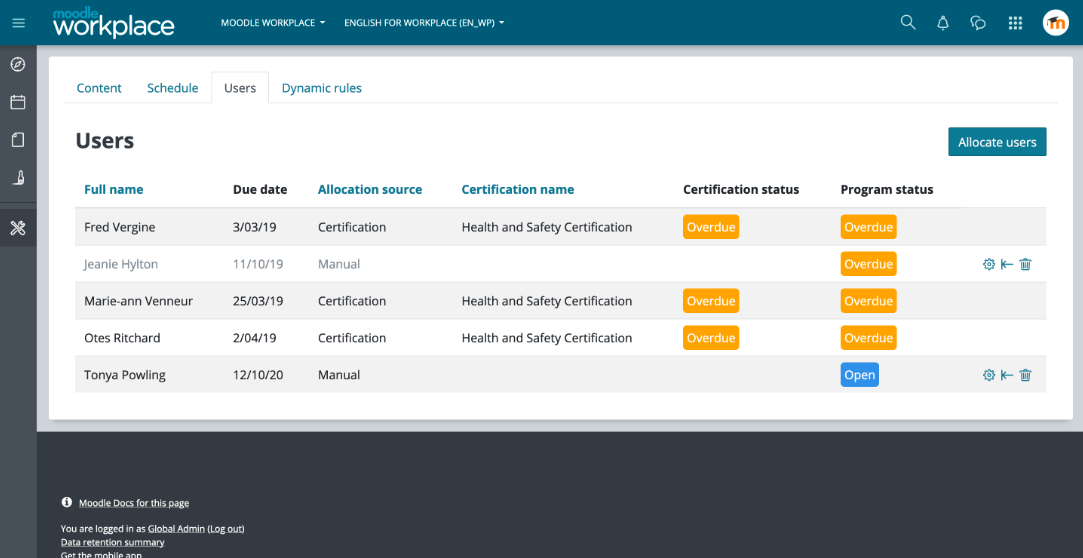Click the Program status column header
This screenshot has height=558, width=1083.
coord(887,189)
